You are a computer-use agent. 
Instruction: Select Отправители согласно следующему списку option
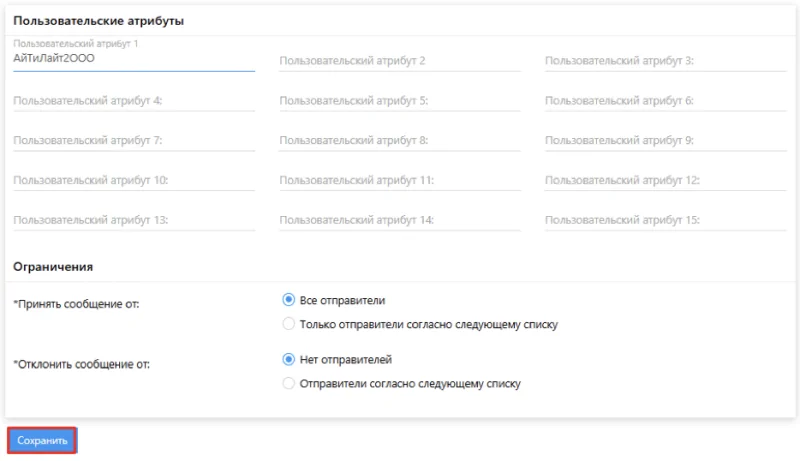[x=289, y=383]
